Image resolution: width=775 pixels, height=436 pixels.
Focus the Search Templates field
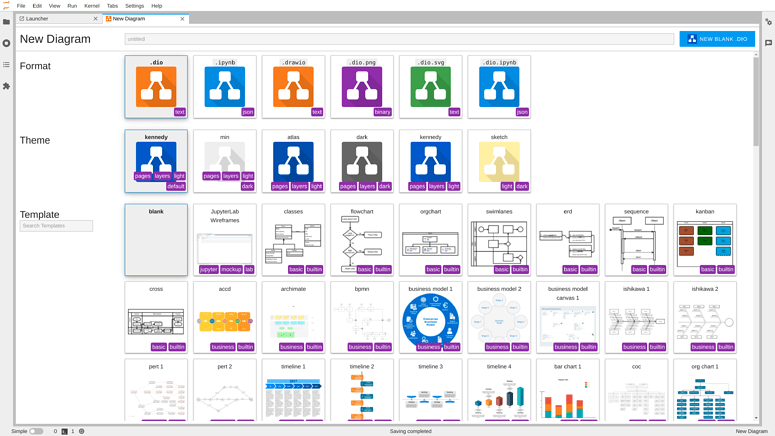tap(56, 226)
